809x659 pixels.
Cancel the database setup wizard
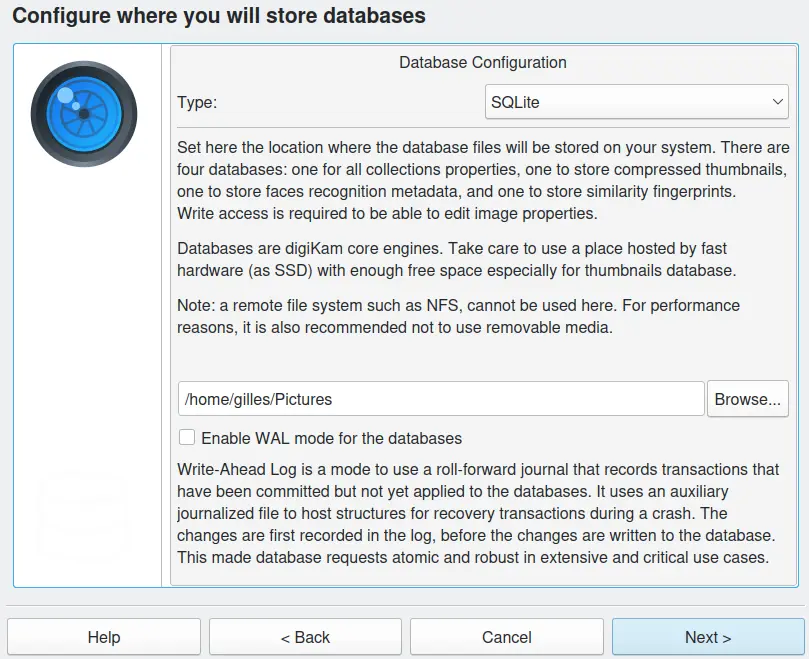pyautogui.click(x=506, y=637)
